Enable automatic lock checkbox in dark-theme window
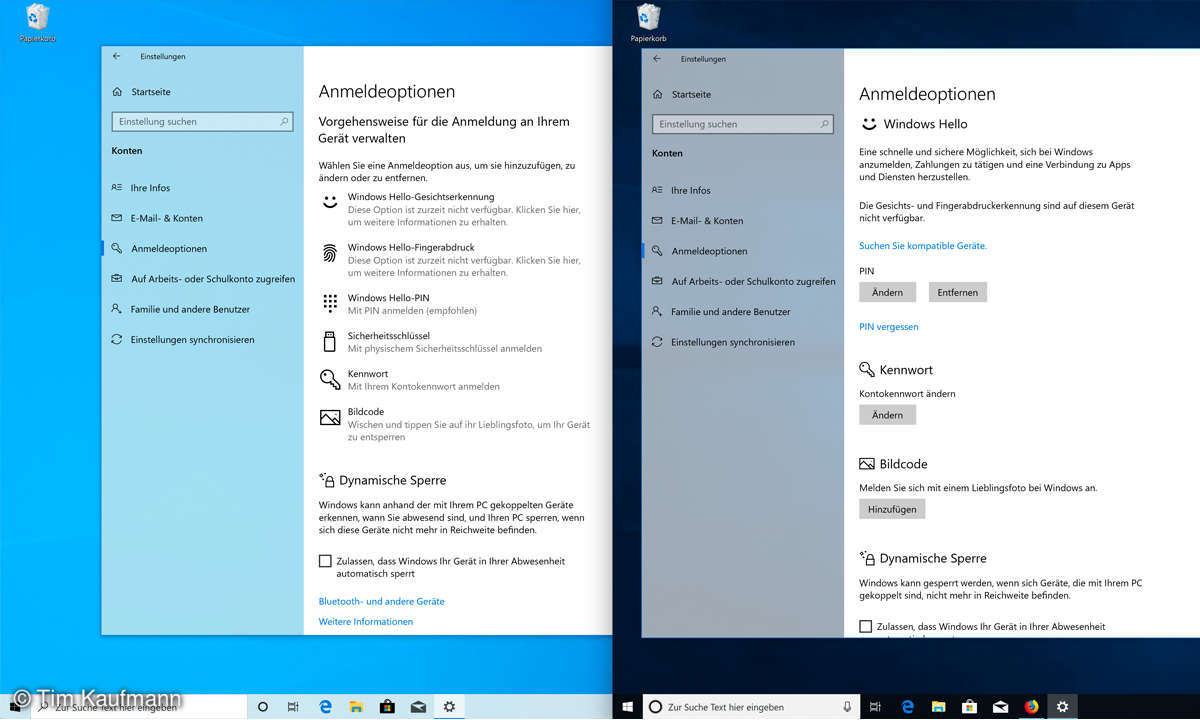The height and width of the screenshot is (720, 1200). 866,627
